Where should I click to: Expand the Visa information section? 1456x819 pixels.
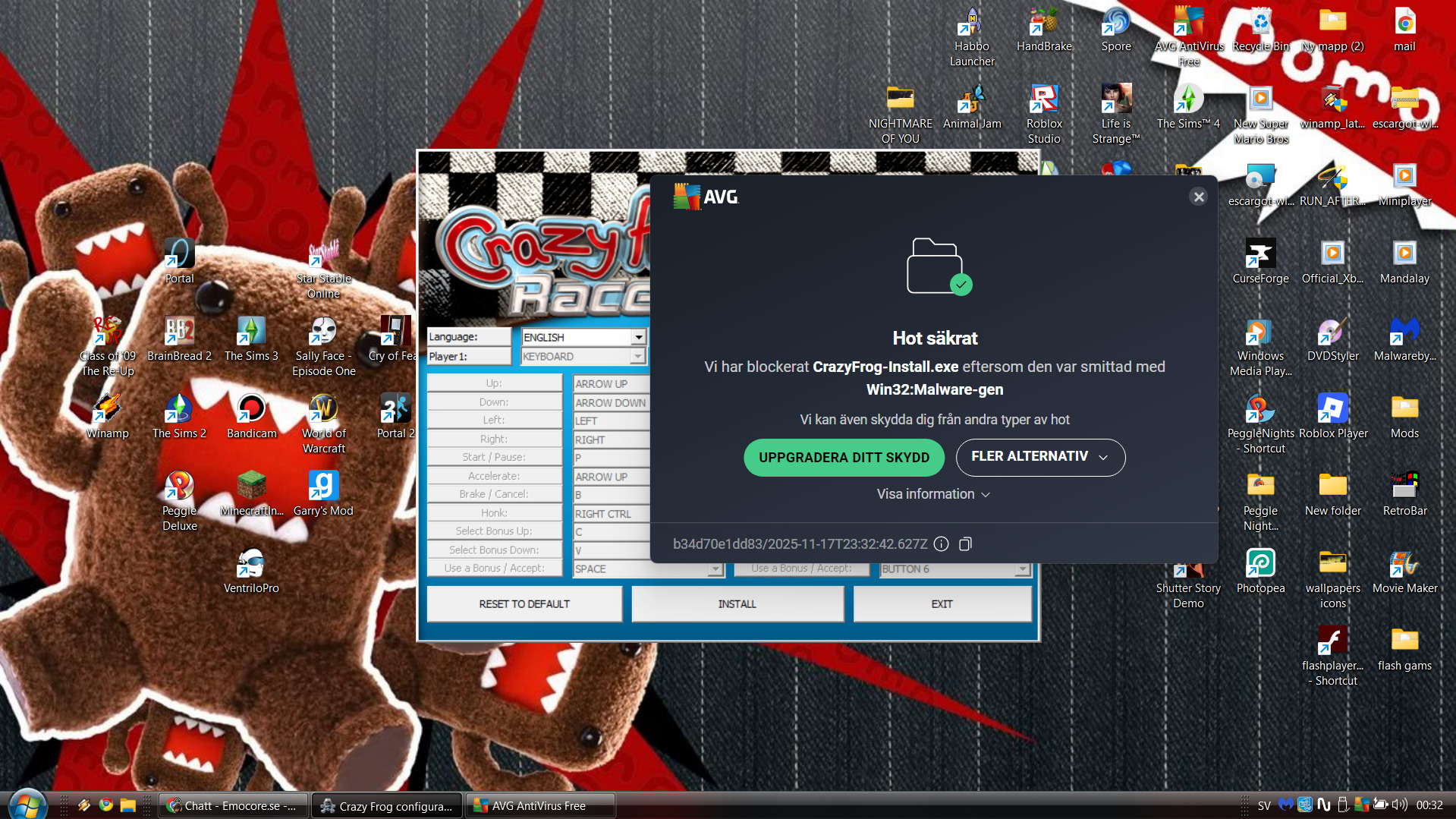pyautogui.click(x=933, y=494)
